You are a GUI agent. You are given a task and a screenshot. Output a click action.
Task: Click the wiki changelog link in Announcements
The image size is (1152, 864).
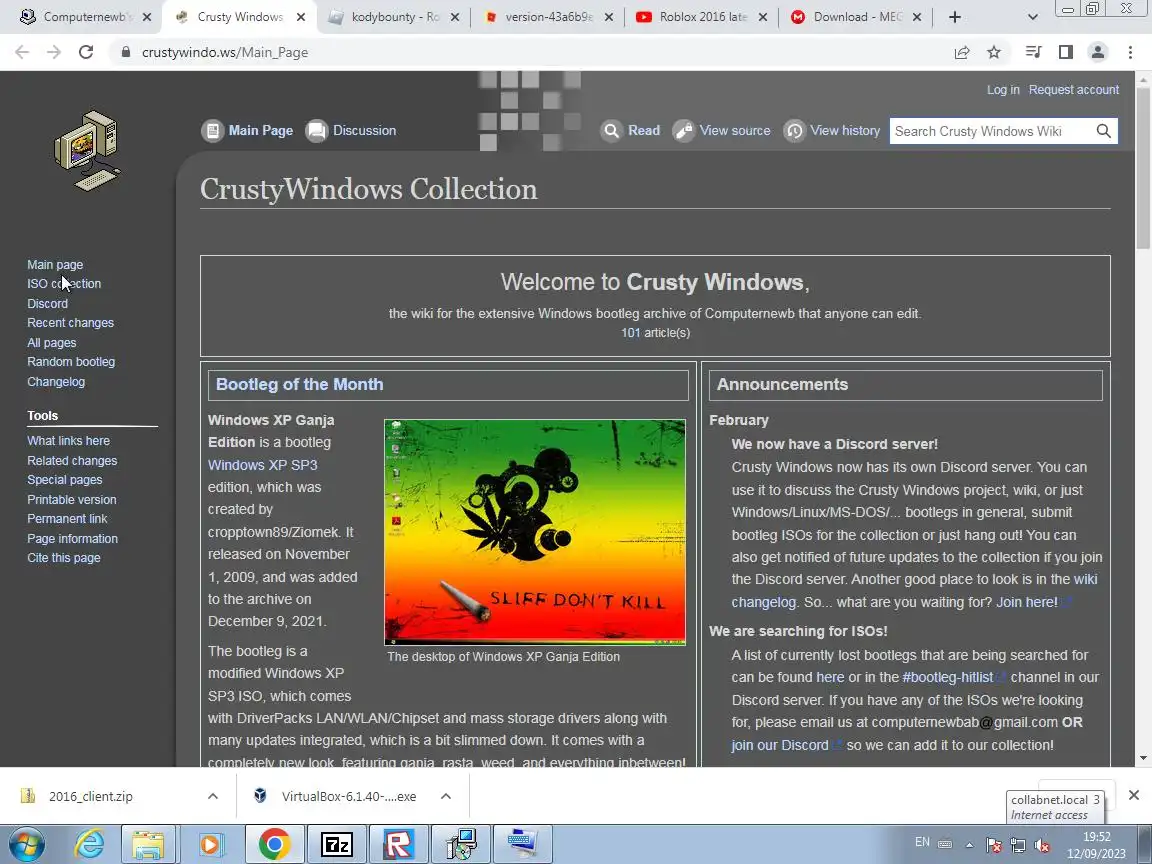click(x=914, y=591)
